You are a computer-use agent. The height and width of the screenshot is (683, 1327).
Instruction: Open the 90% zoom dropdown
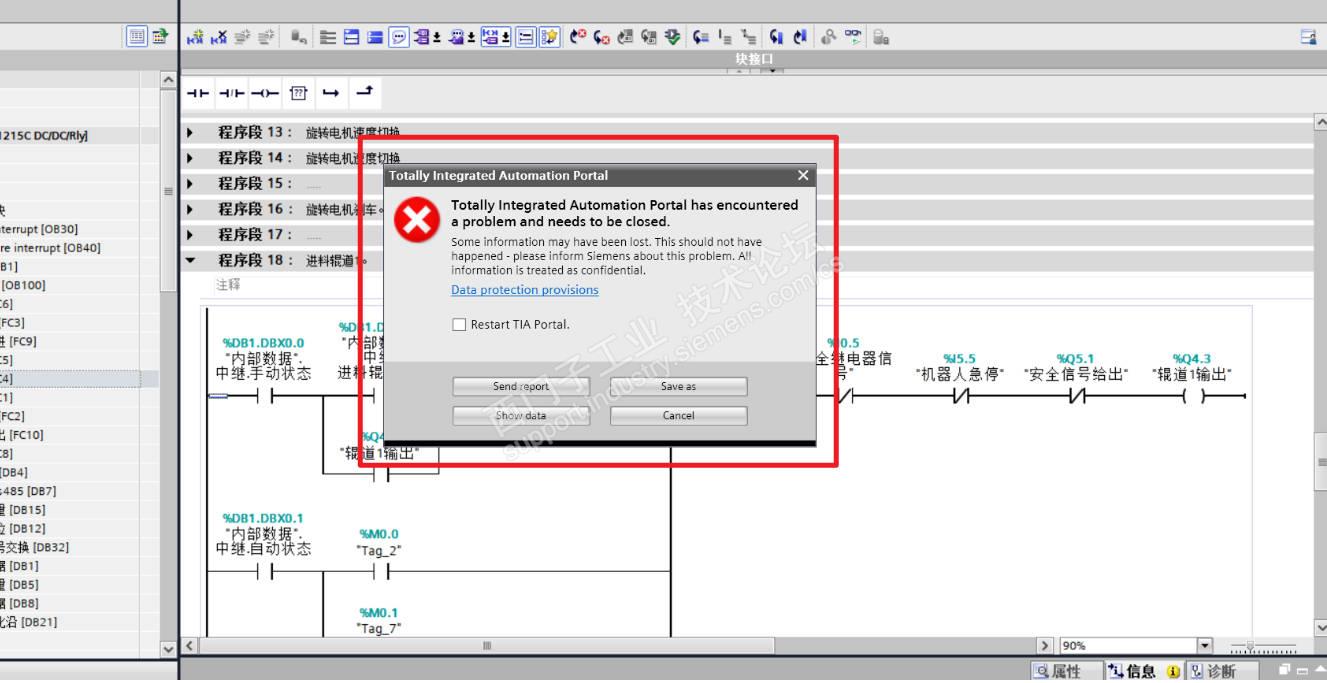tap(1205, 646)
